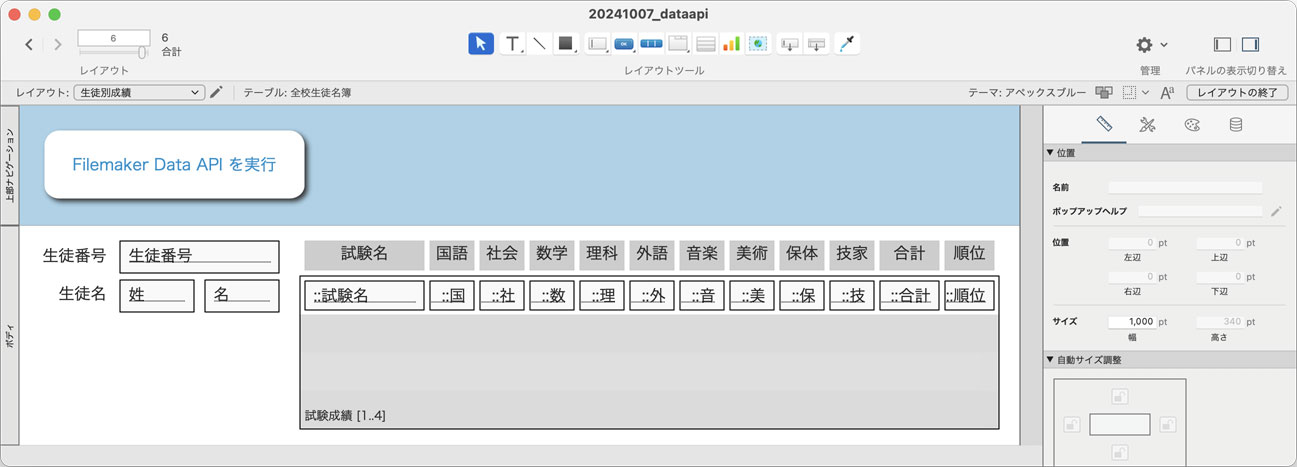Select the Tab Control tool
Image resolution: width=1297 pixels, height=467 pixels.
pos(678,43)
